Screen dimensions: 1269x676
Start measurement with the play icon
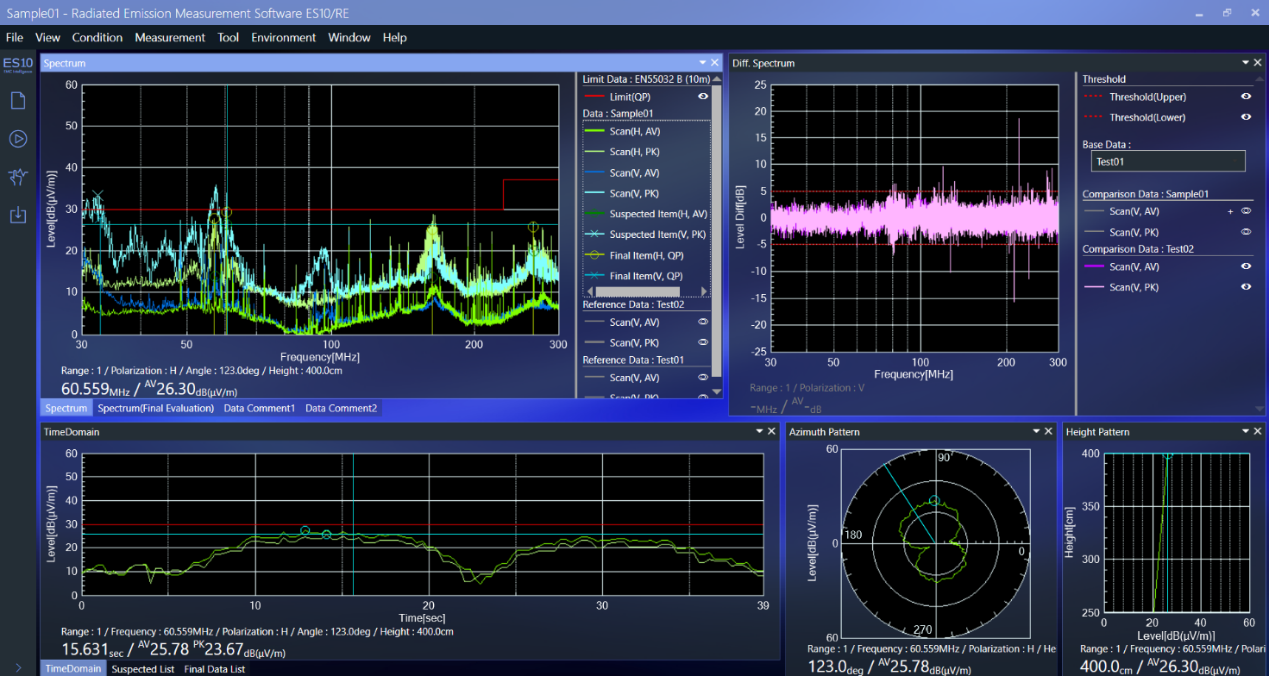click(x=18, y=139)
